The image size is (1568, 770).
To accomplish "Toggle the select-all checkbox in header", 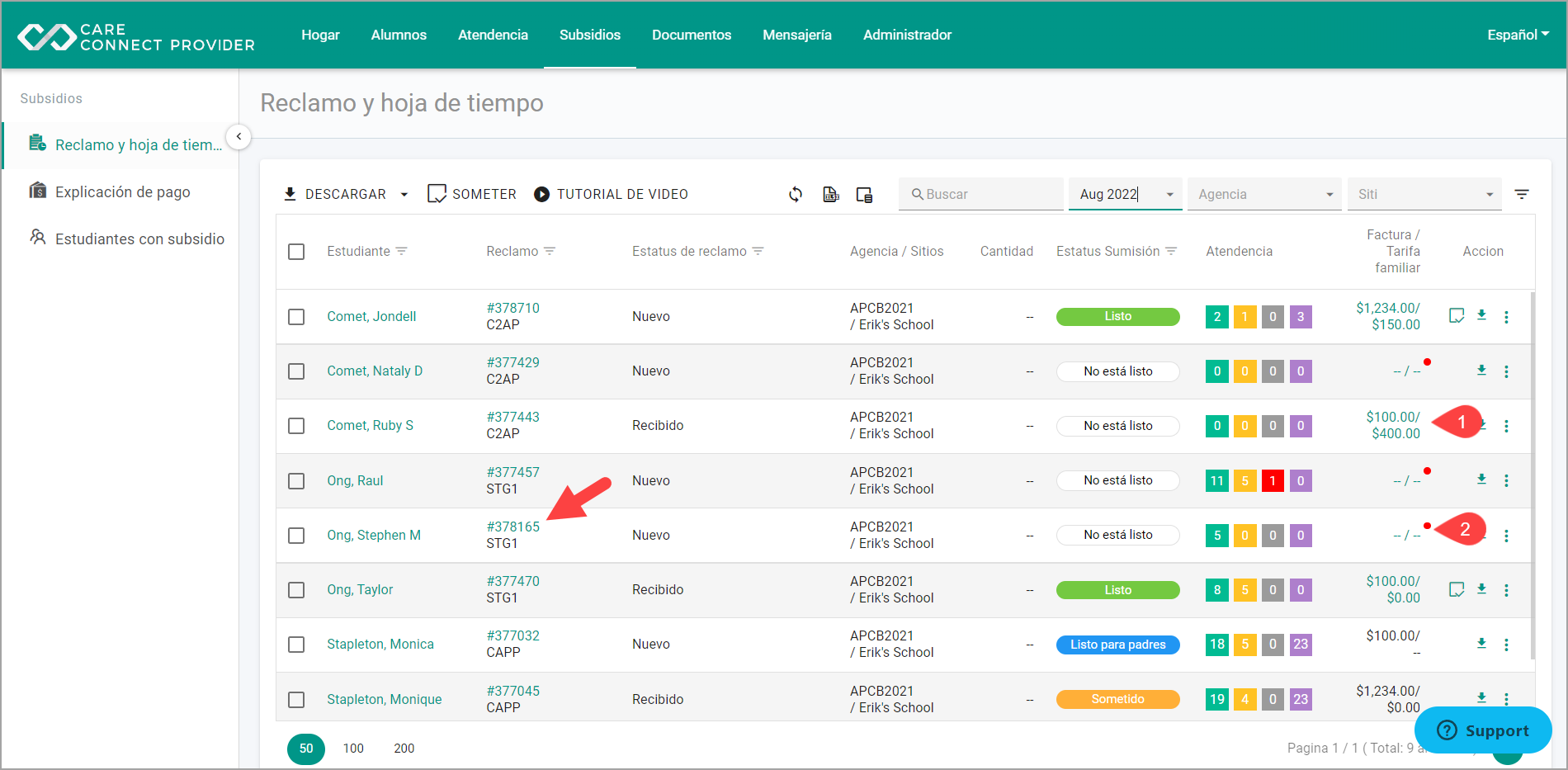I will (x=296, y=252).
